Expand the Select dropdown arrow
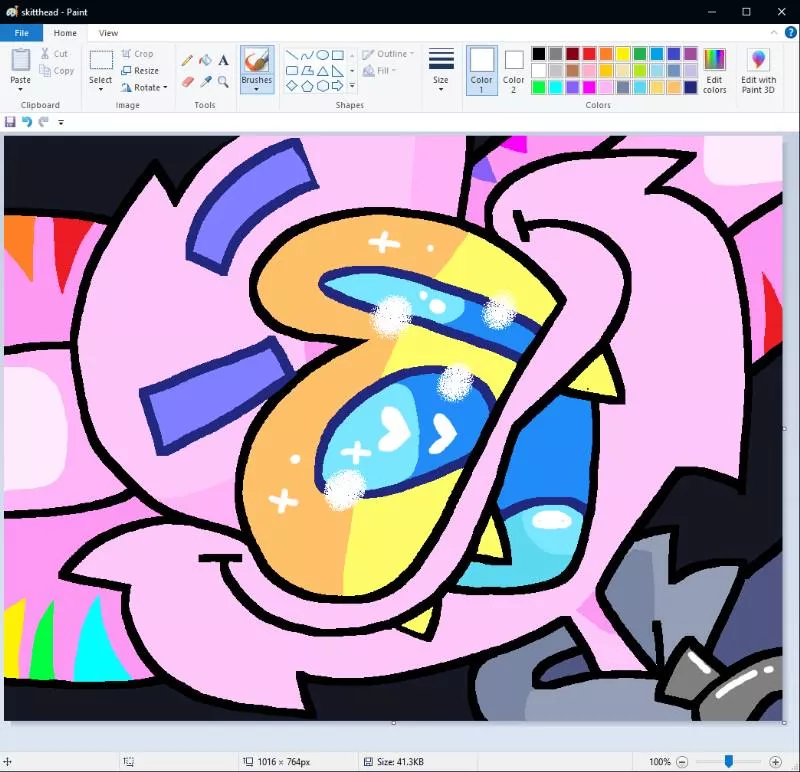The image size is (800, 772). coord(101,90)
